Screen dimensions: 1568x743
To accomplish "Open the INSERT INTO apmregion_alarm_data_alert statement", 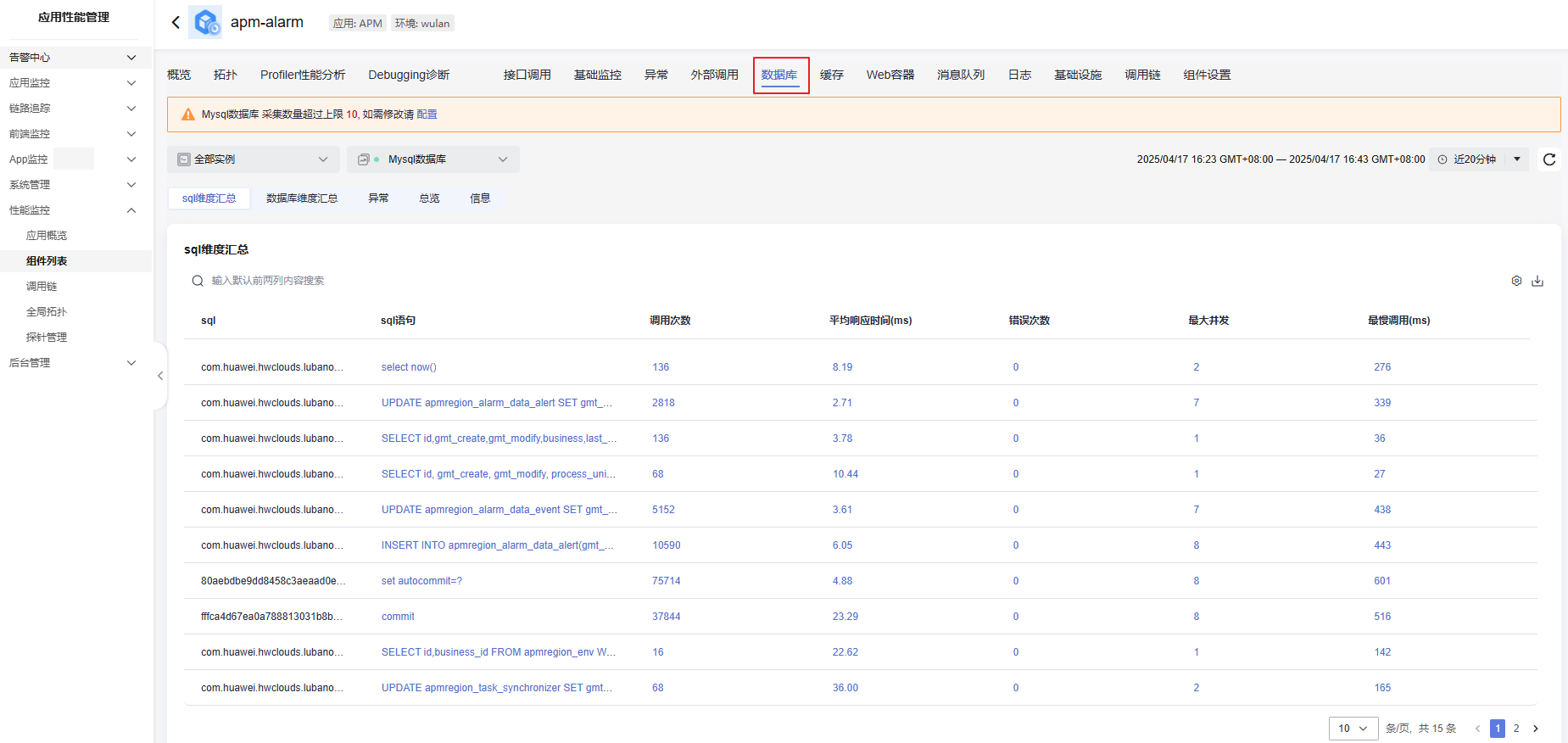I will pyautogui.click(x=498, y=545).
